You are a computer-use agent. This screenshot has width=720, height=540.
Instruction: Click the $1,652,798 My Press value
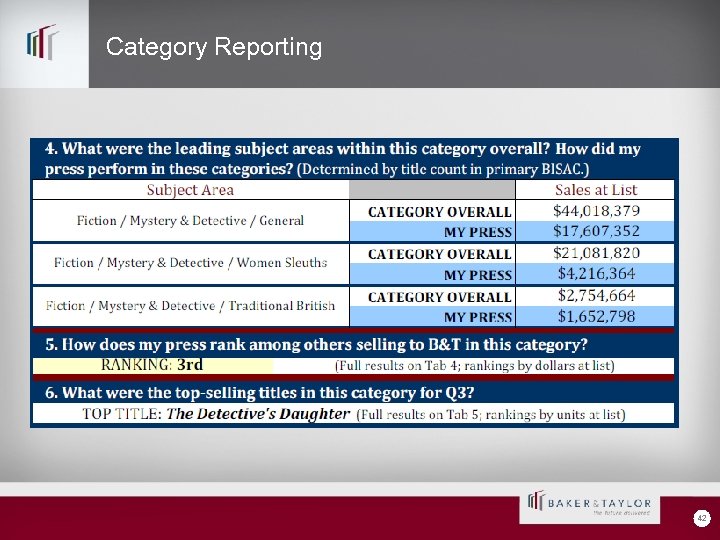point(596,316)
